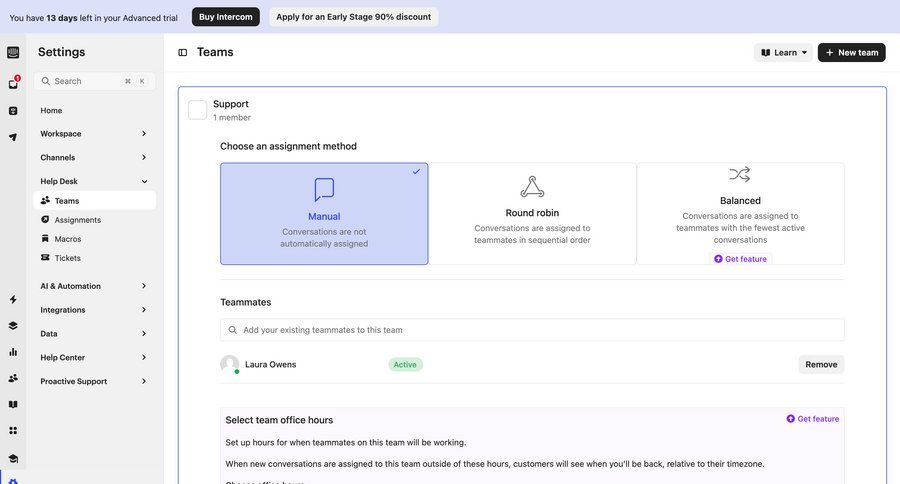900x484 pixels.
Task: Open Teams under Help Desk
Action: [x=94, y=200]
